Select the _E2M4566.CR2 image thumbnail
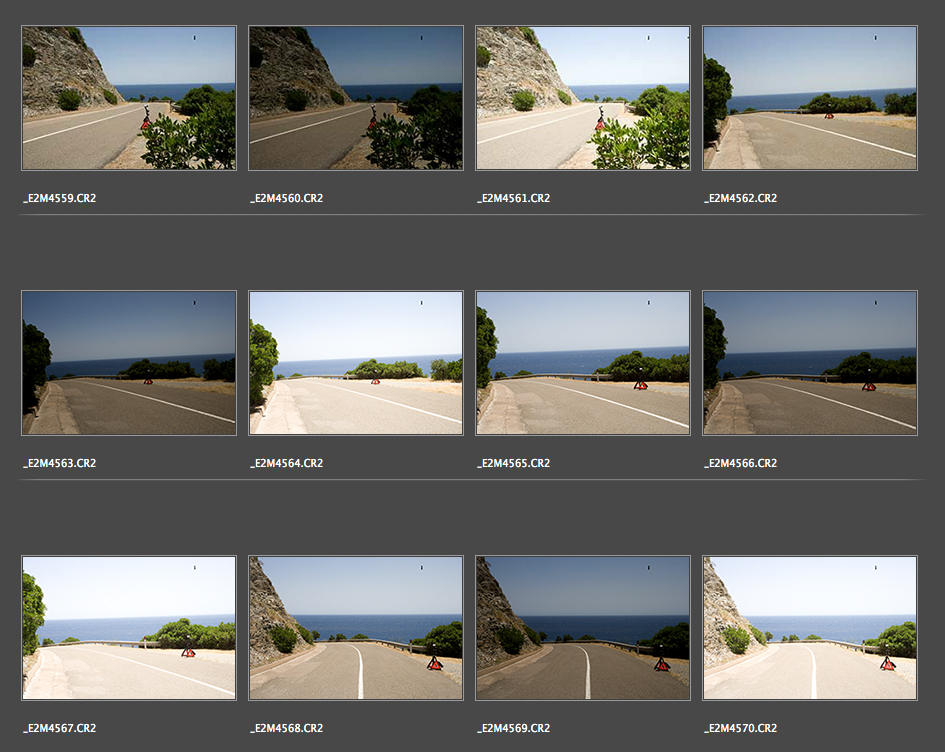This screenshot has width=945, height=752. 810,363
